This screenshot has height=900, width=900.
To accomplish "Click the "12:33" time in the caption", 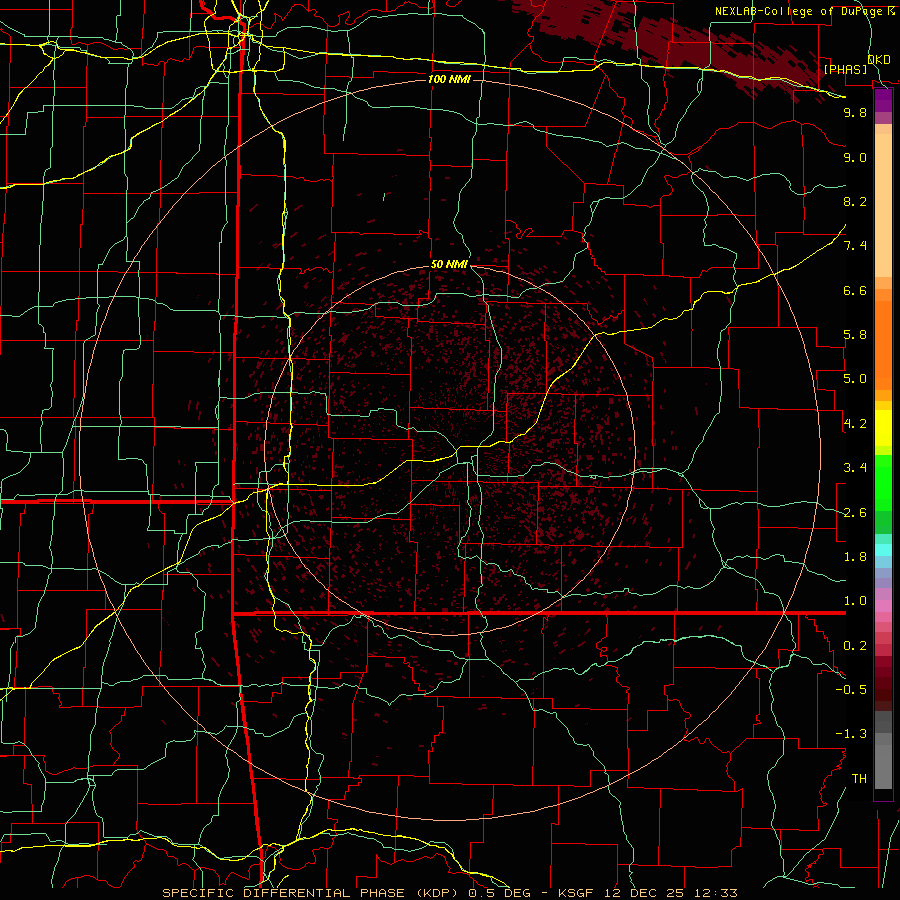I will (x=715, y=893).
